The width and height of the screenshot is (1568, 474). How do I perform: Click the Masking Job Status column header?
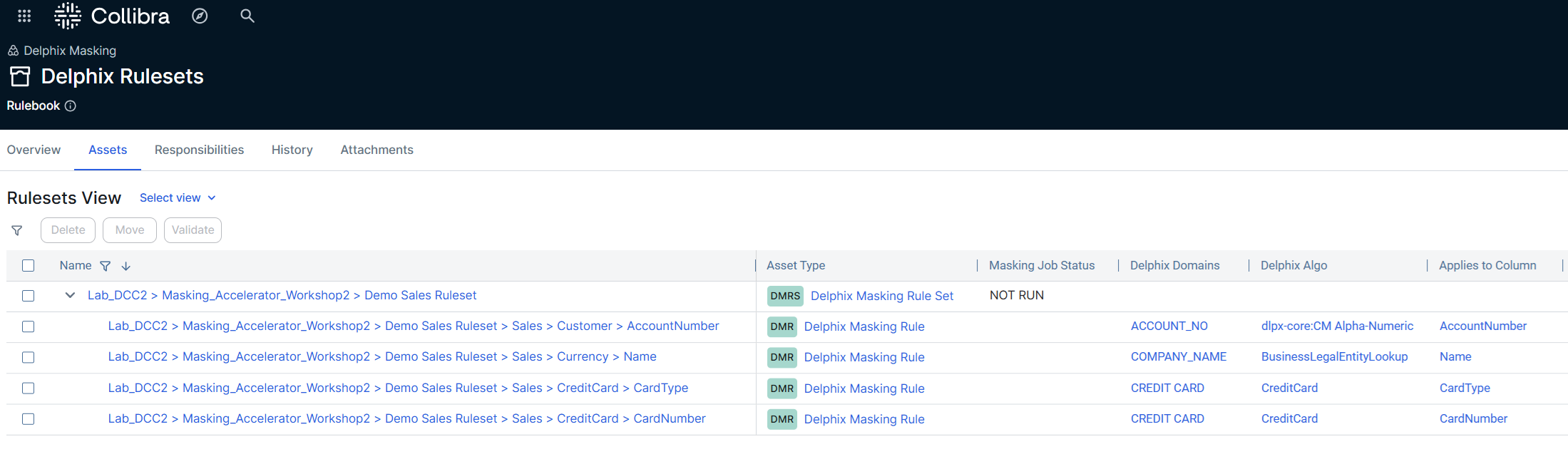pos(1042,265)
